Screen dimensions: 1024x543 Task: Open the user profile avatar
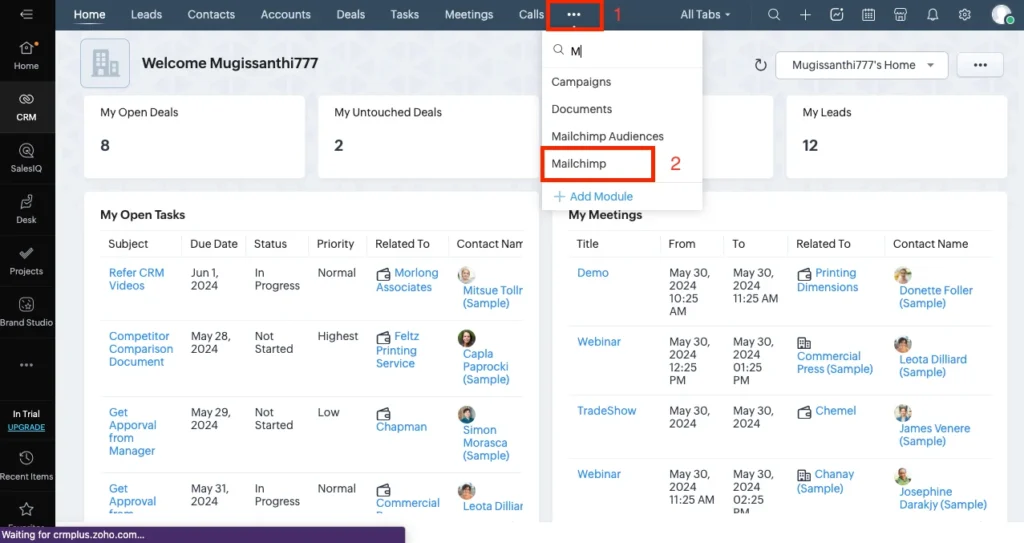(x=1002, y=14)
